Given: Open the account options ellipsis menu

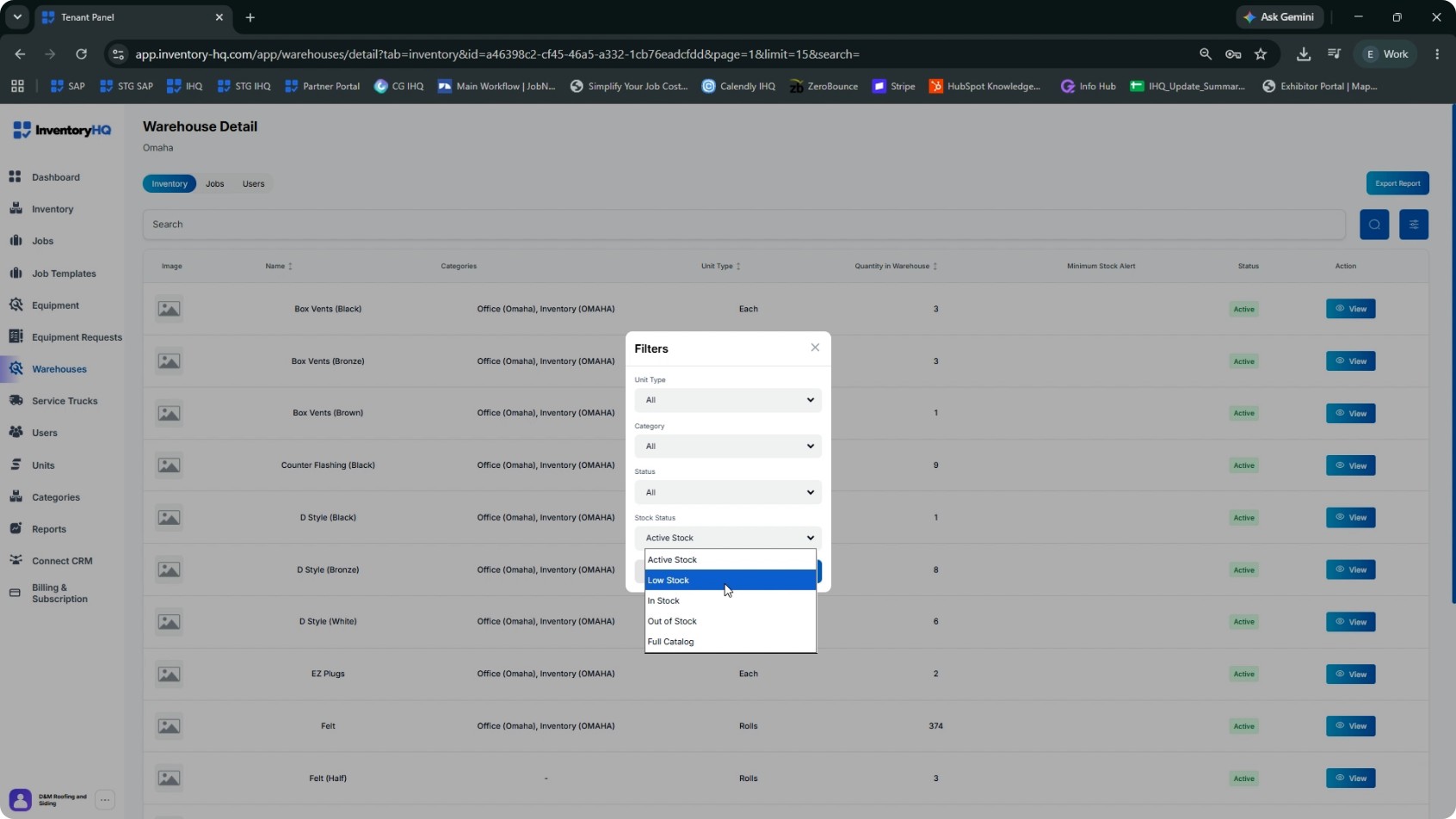Looking at the screenshot, I should pyautogui.click(x=105, y=800).
